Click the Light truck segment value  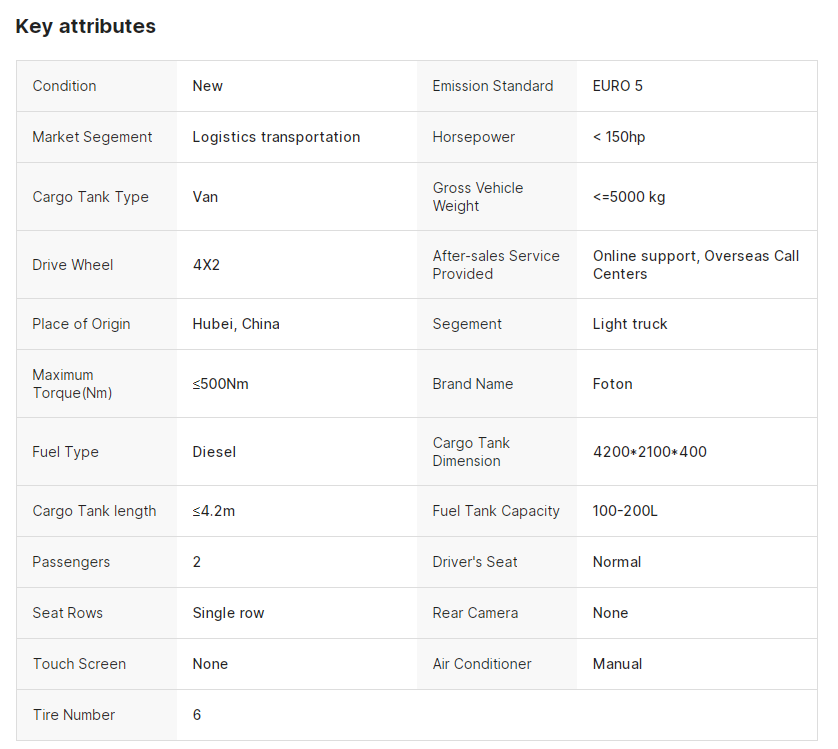pos(630,324)
